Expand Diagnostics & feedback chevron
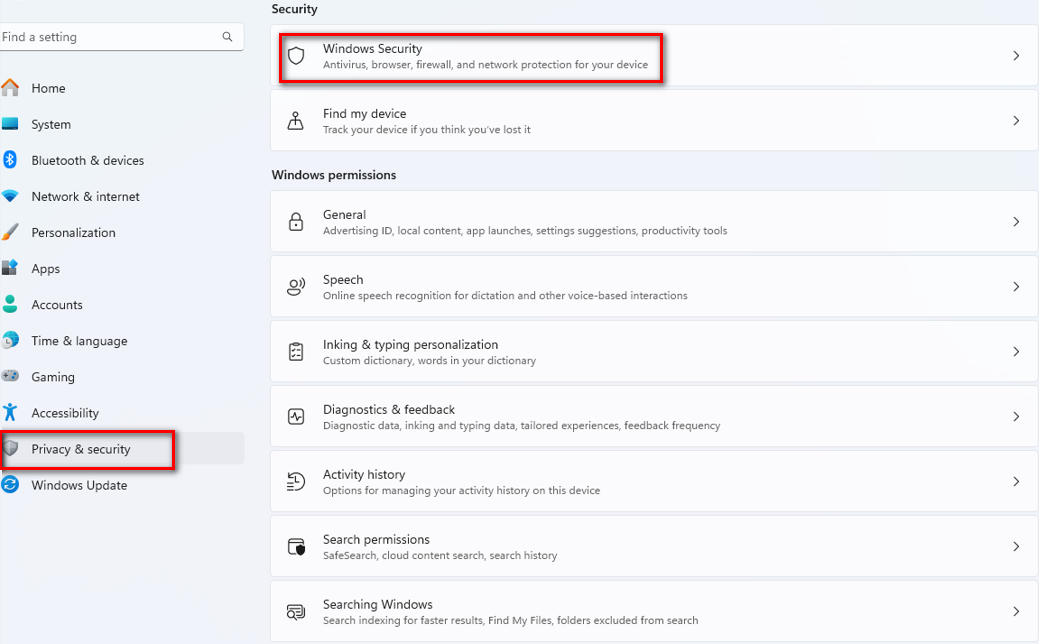The height and width of the screenshot is (644, 1039). pyautogui.click(x=1016, y=416)
